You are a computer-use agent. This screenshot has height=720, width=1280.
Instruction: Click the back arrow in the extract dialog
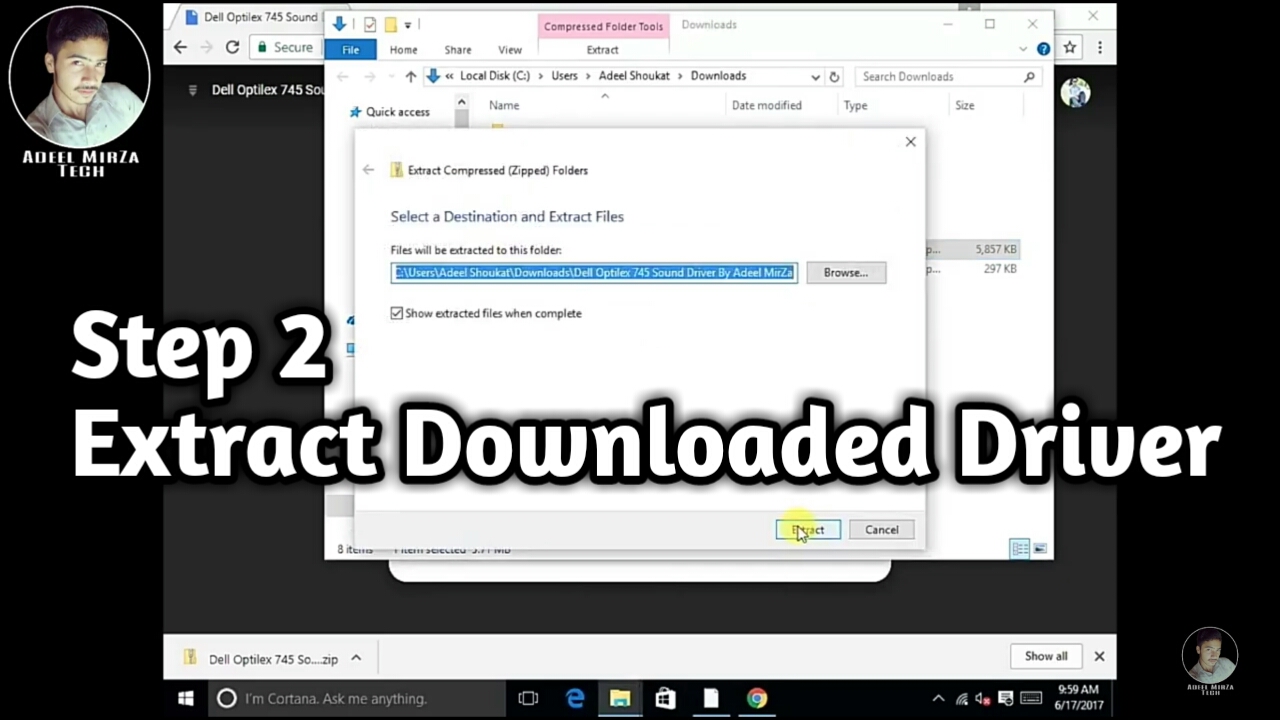tap(368, 170)
